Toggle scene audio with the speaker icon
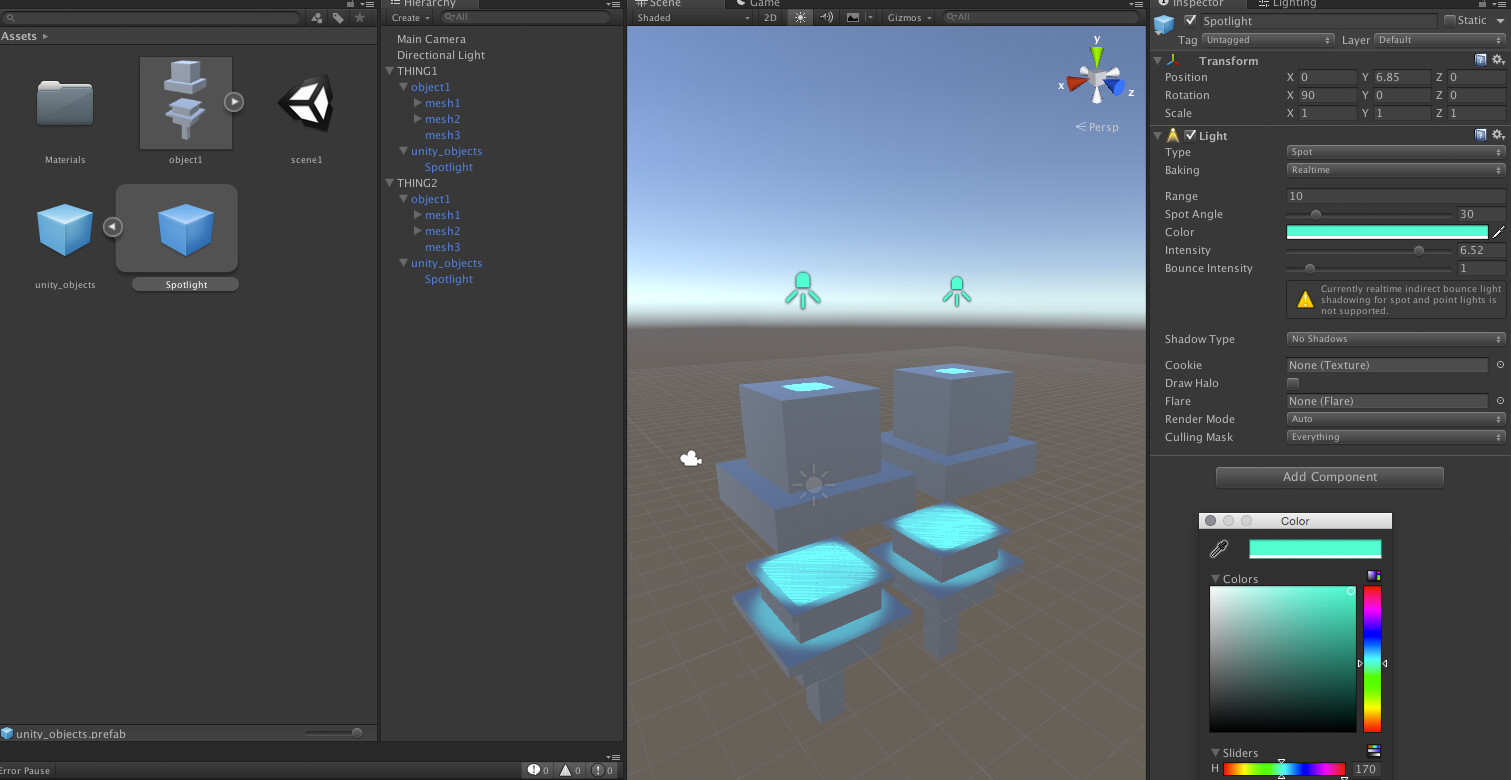This screenshot has height=780, width=1511. coord(825,17)
